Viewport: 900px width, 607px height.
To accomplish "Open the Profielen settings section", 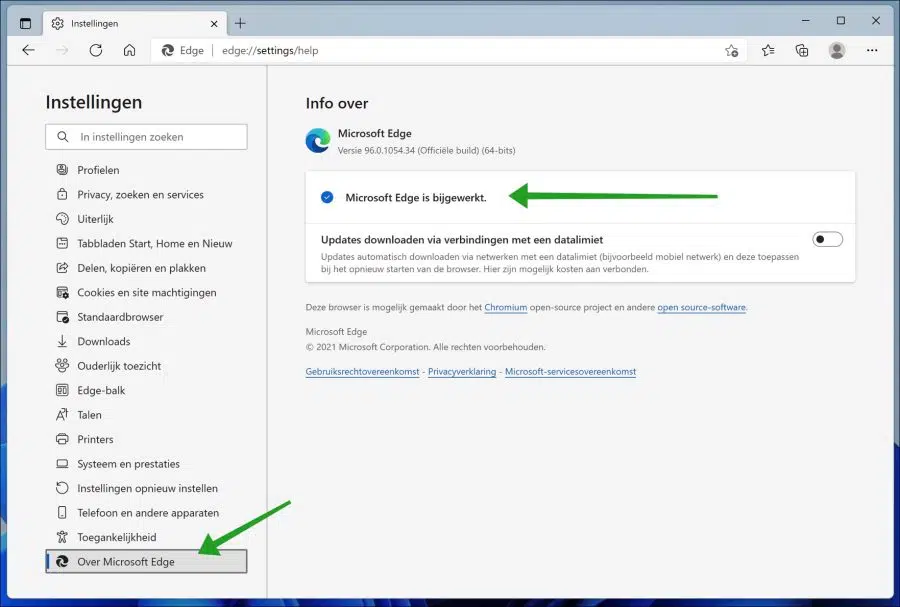I will coord(146,170).
